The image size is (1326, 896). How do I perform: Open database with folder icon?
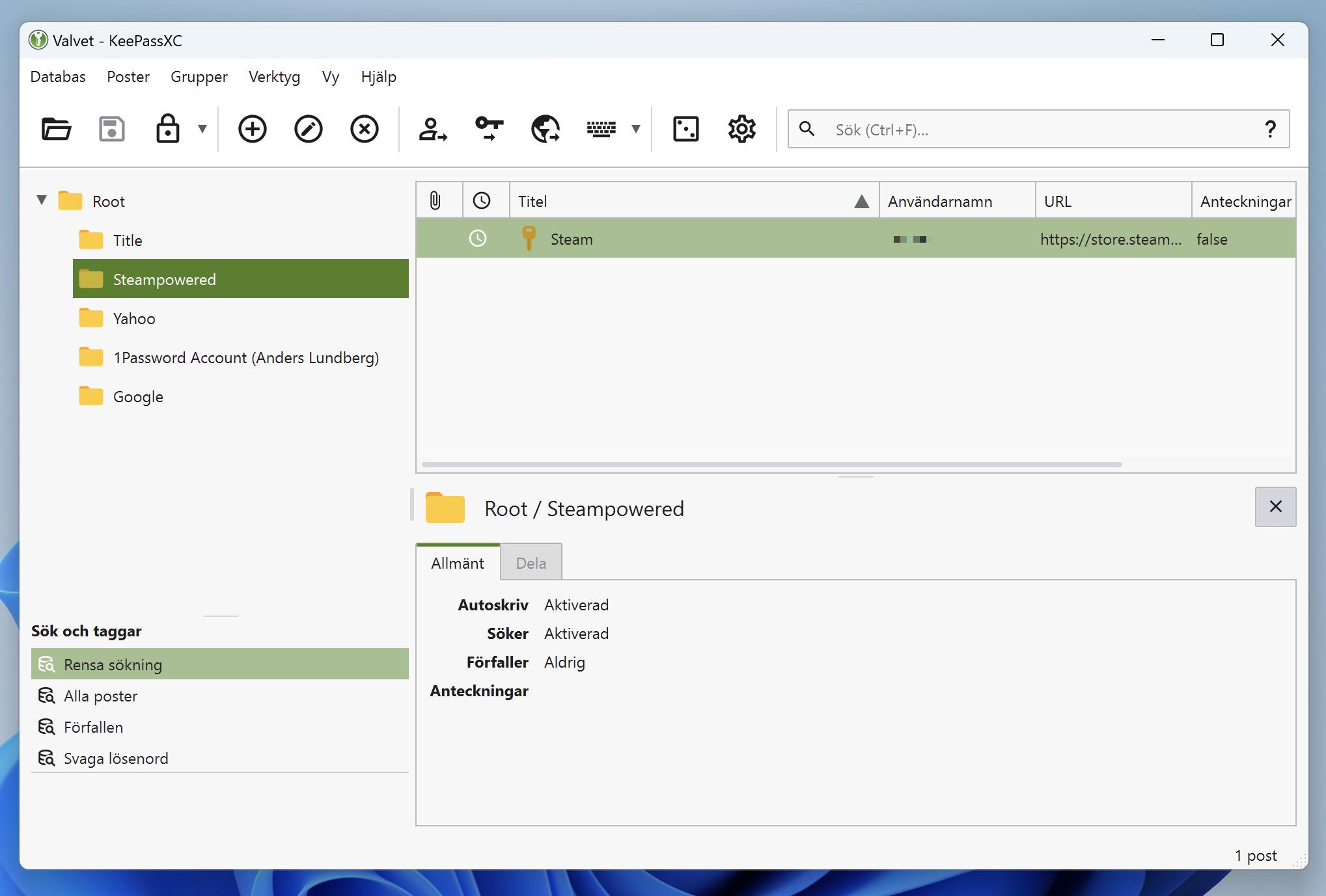click(x=56, y=129)
